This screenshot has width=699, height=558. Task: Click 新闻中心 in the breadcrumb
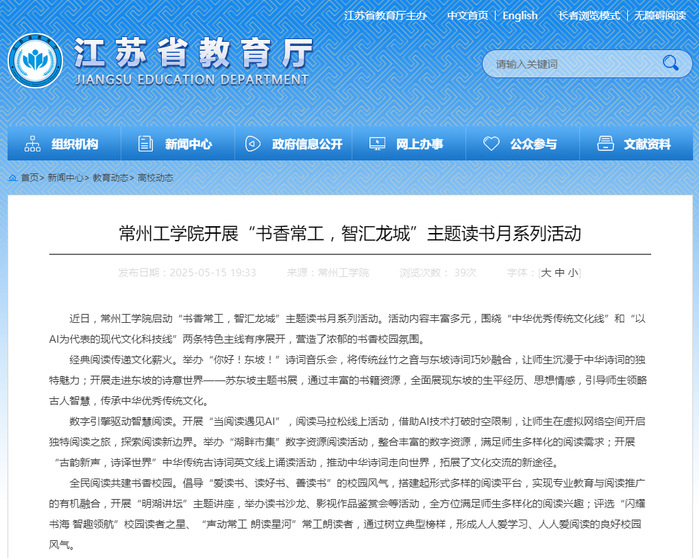pyautogui.click(x=66, y=178)
